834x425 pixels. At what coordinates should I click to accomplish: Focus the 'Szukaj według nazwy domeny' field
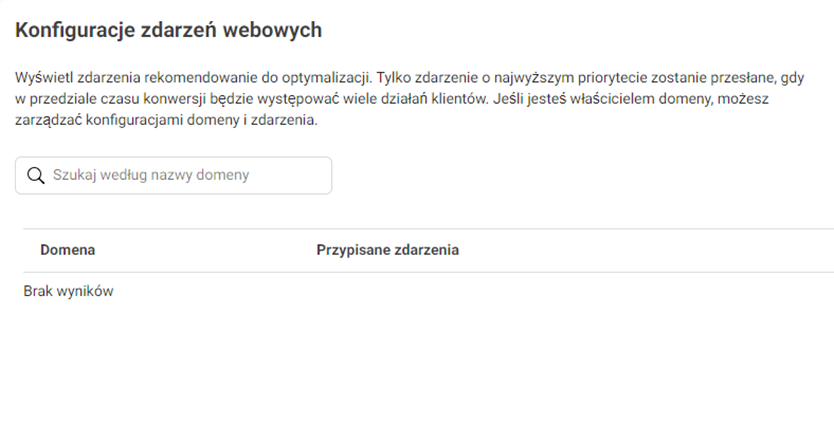click(x=180, y=175)
